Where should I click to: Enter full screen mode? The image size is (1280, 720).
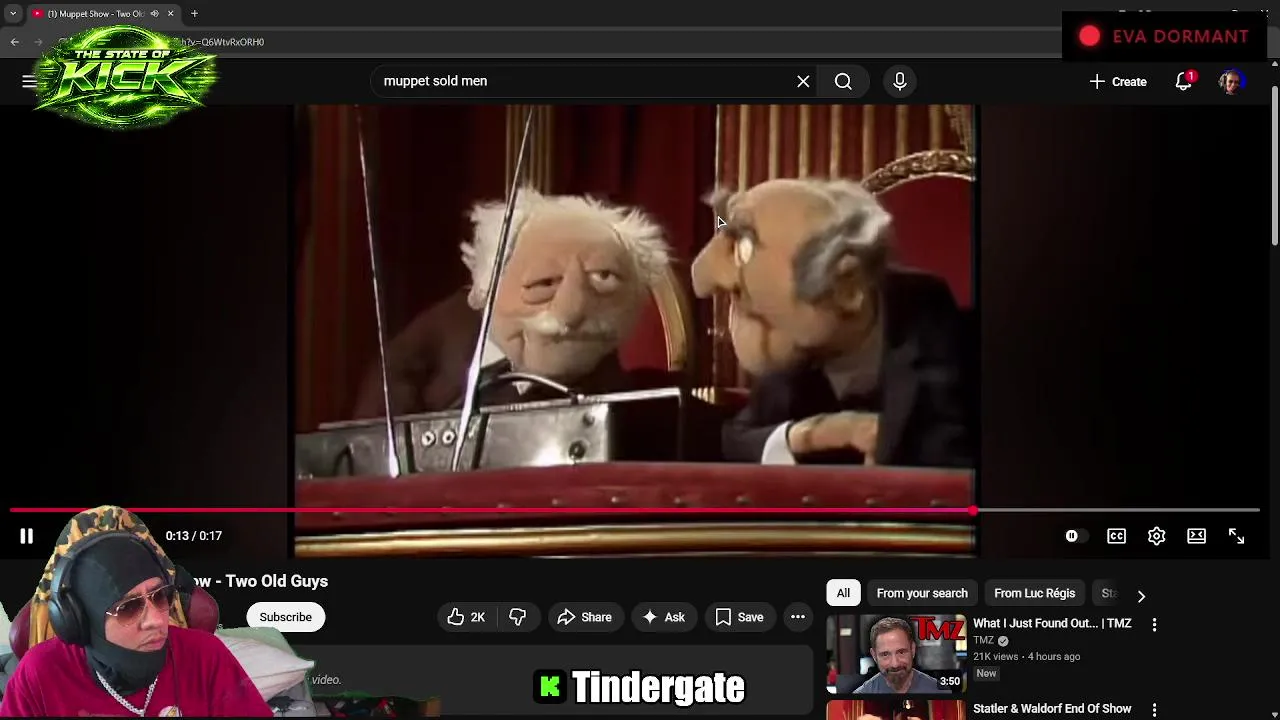click(1236, 536)
